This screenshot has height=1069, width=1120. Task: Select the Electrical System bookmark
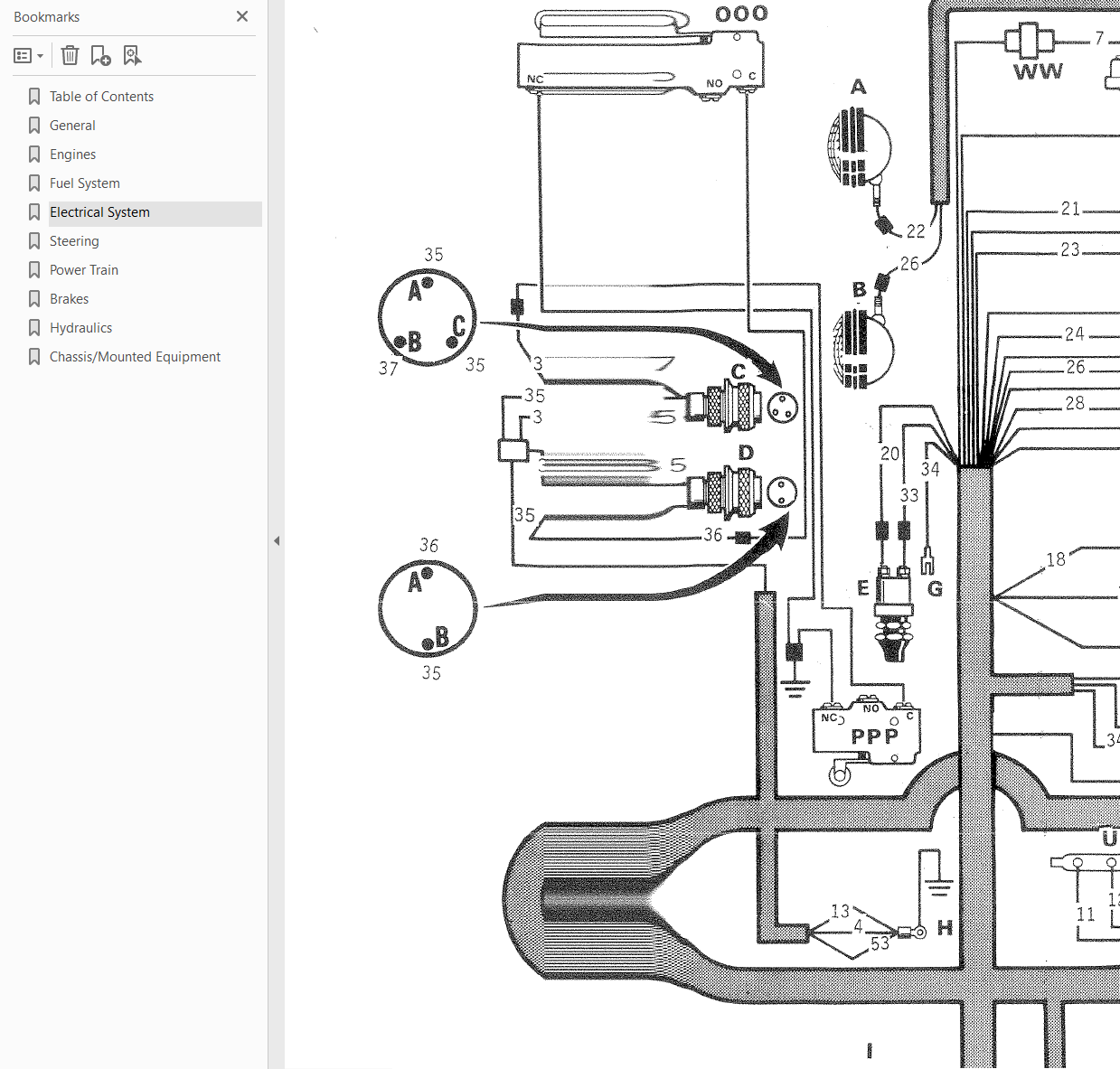pos(99,212)
